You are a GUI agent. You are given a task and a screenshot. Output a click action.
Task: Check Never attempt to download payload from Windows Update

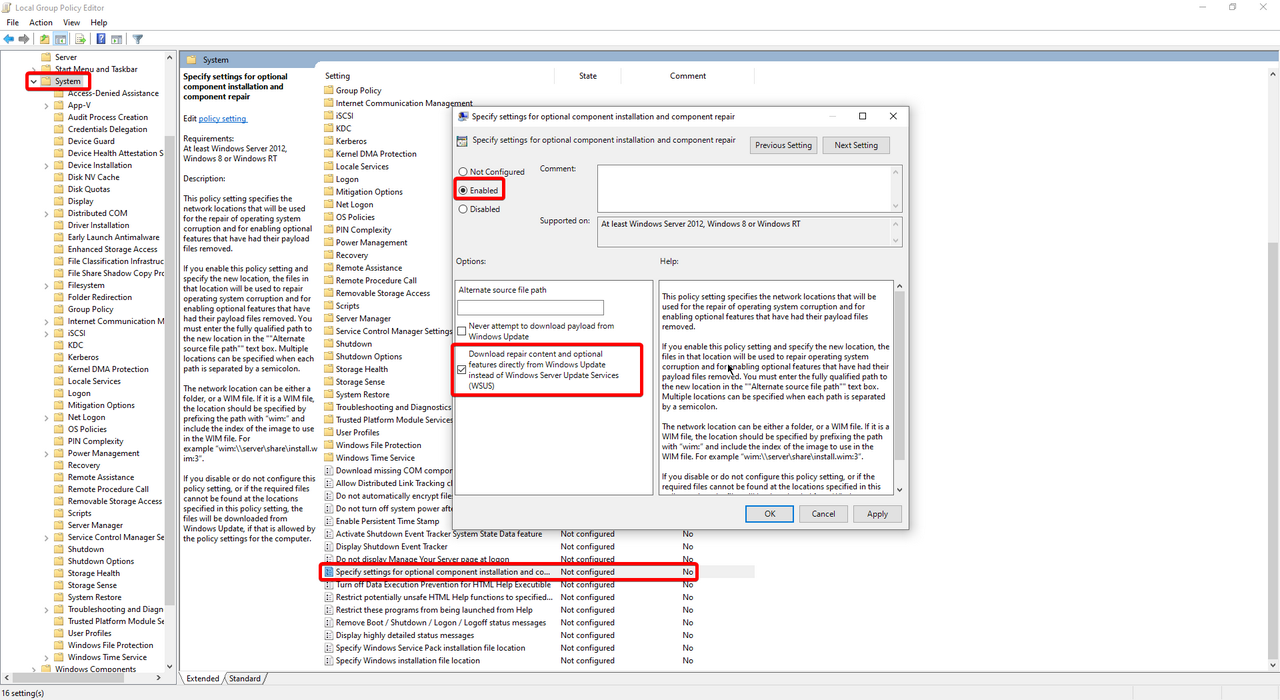[462, 330]
